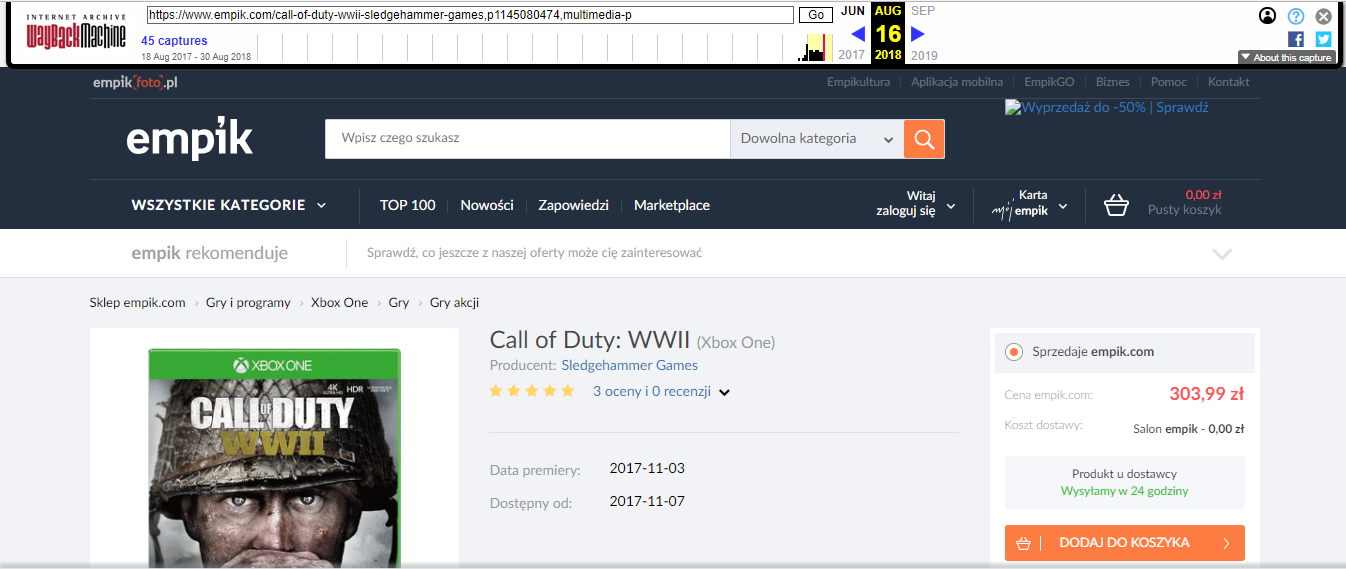Open the 'Gry' breadcrumb

click(x=399, y=302)
